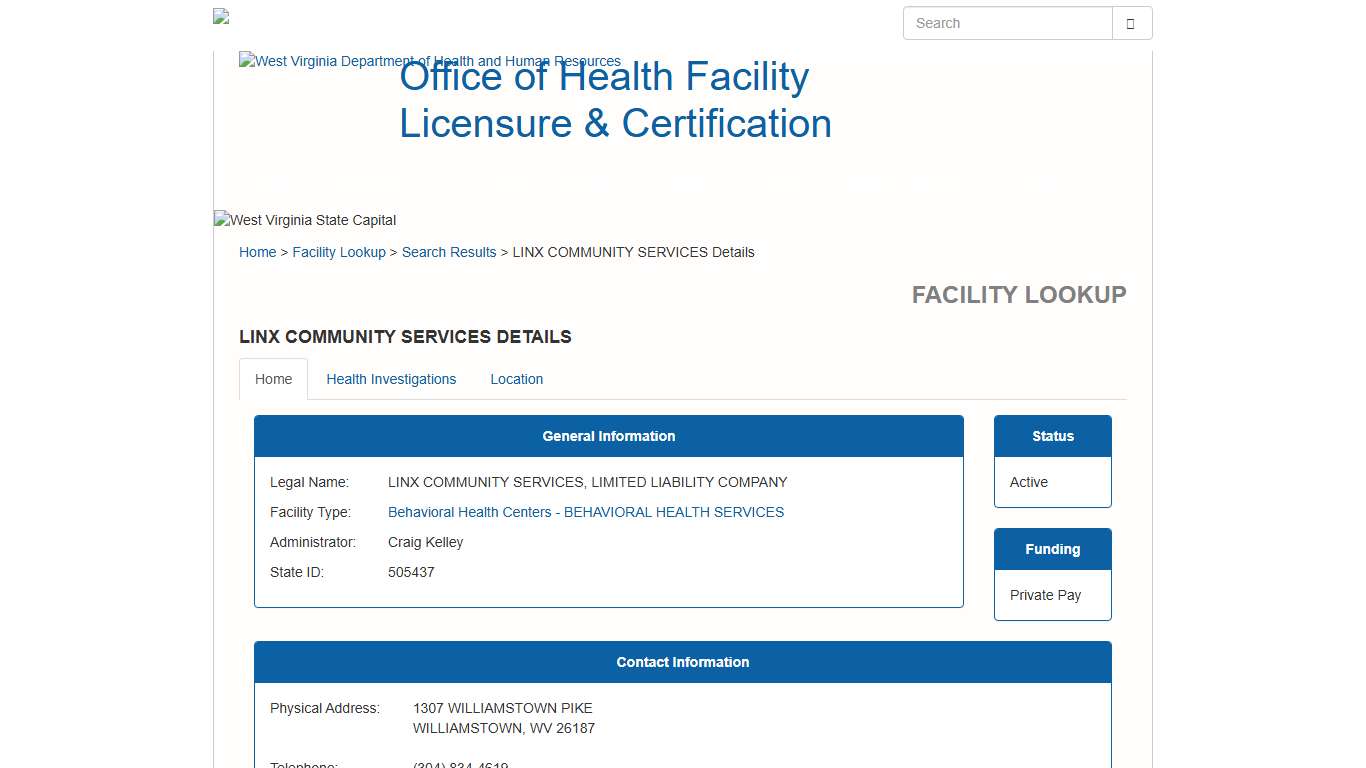Click the General Information panel header
Viewport: 1366px width, 768px height.
pos(608,436)
